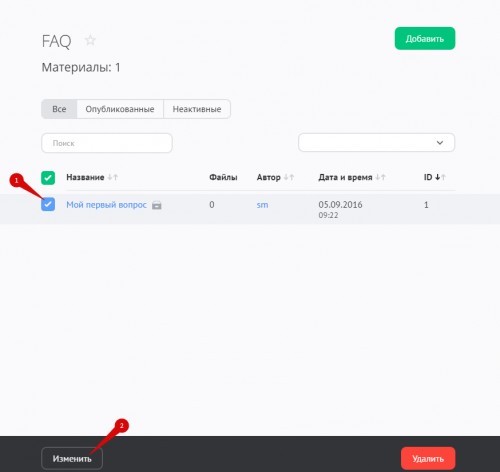Open author sm profile link

tap(262, 205)
